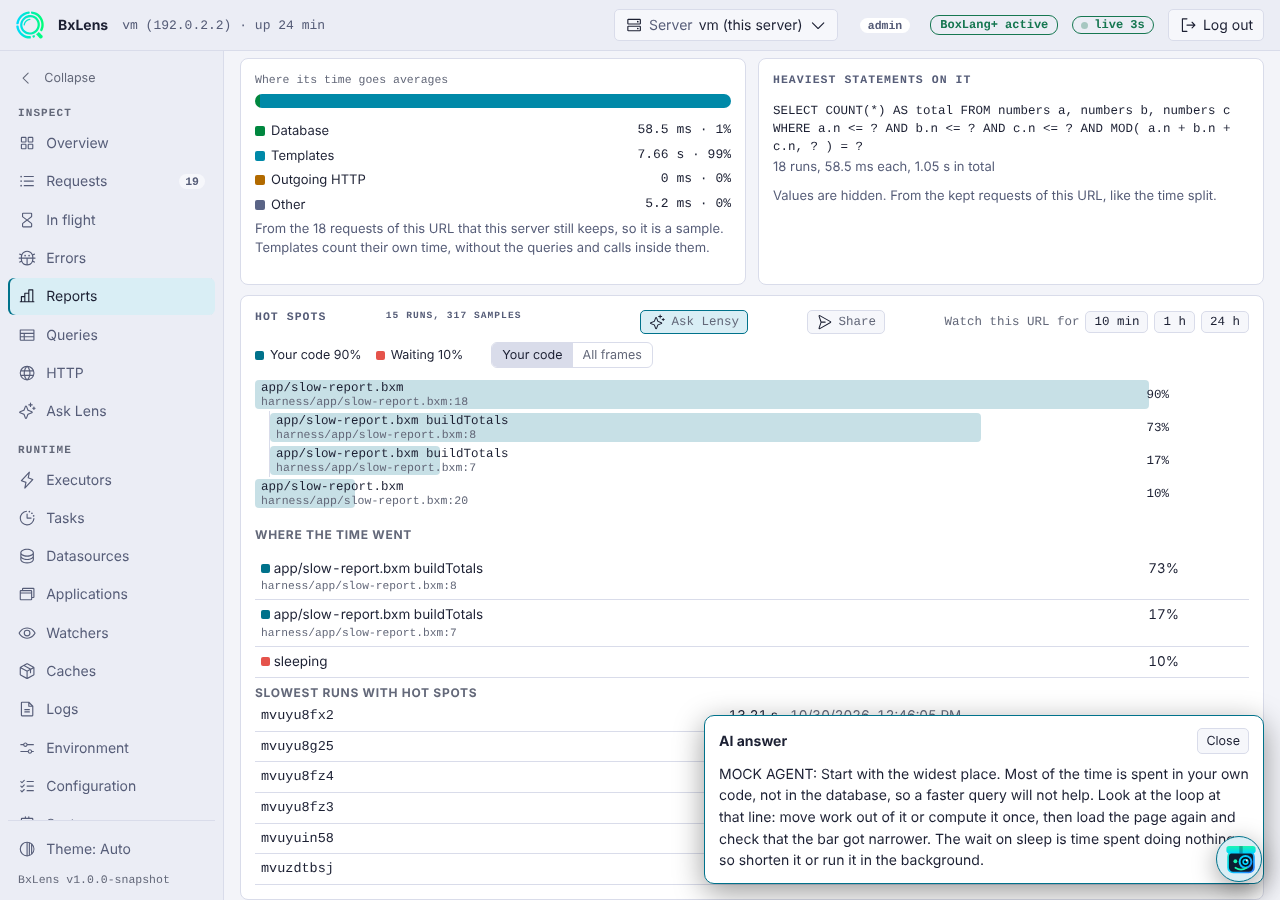The image size is (1280, 900).
Task: Click the buildTotals 73% flame bar
Action: (x=625, y=427)
